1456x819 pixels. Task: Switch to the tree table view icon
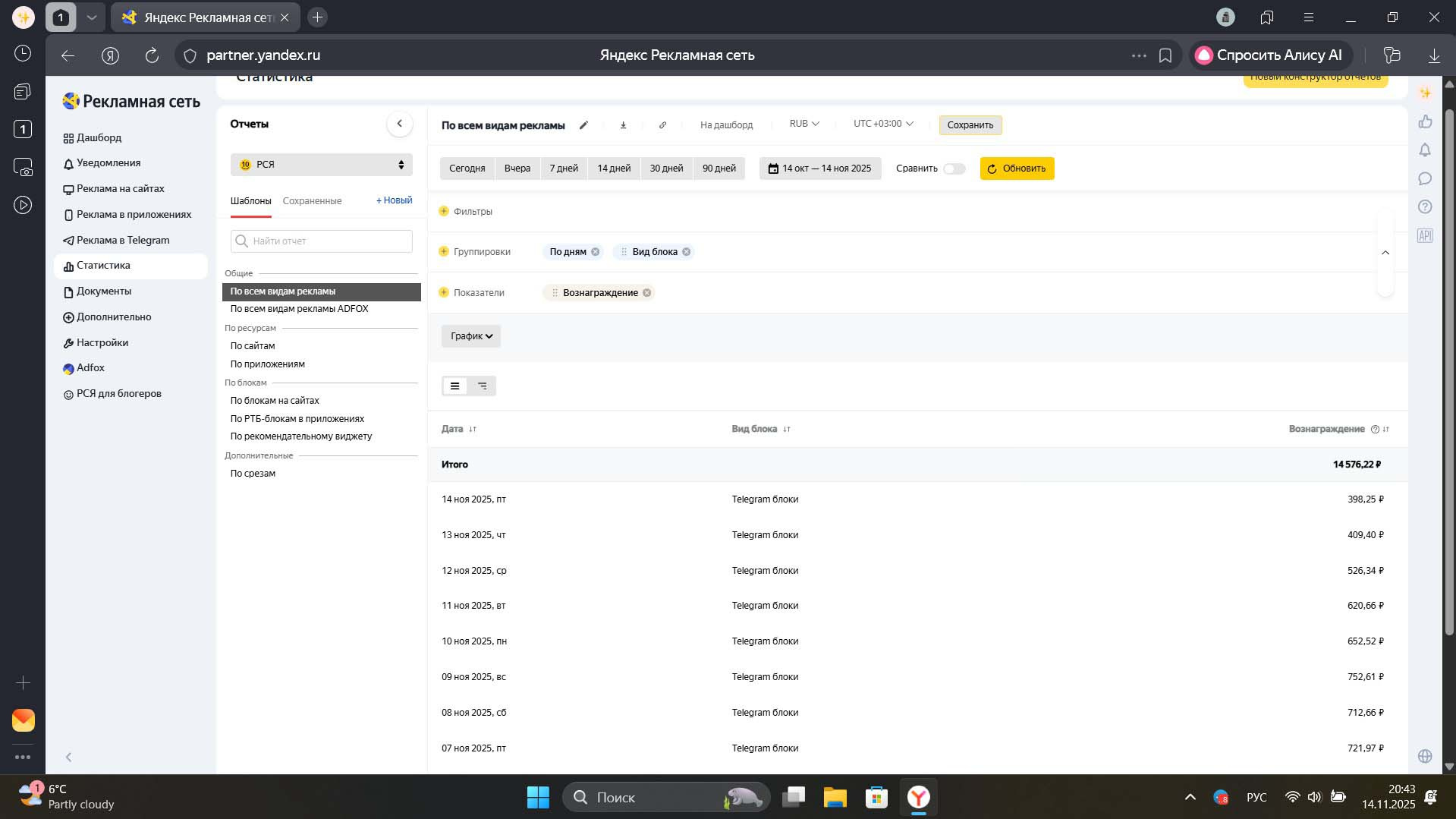coord(483,386)
